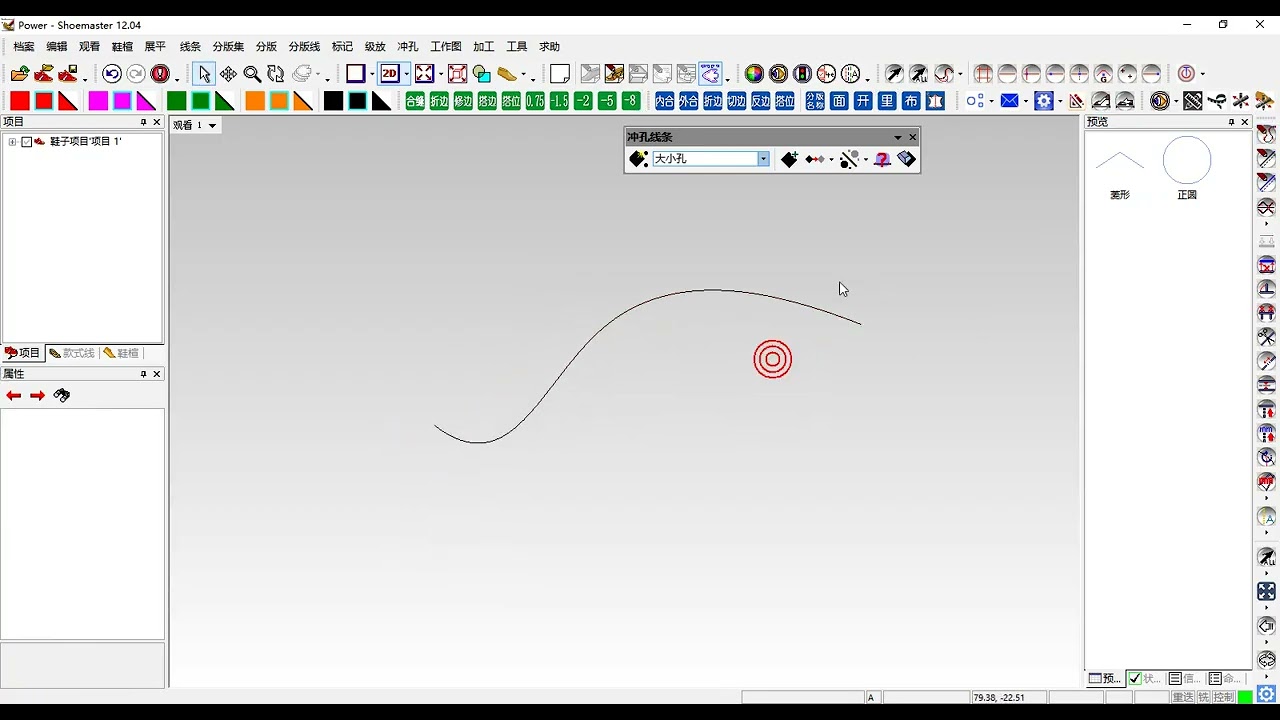1280x720 pixels.
Task: Open dropdown beside the blue gear icon
Action: [1060, 102]
